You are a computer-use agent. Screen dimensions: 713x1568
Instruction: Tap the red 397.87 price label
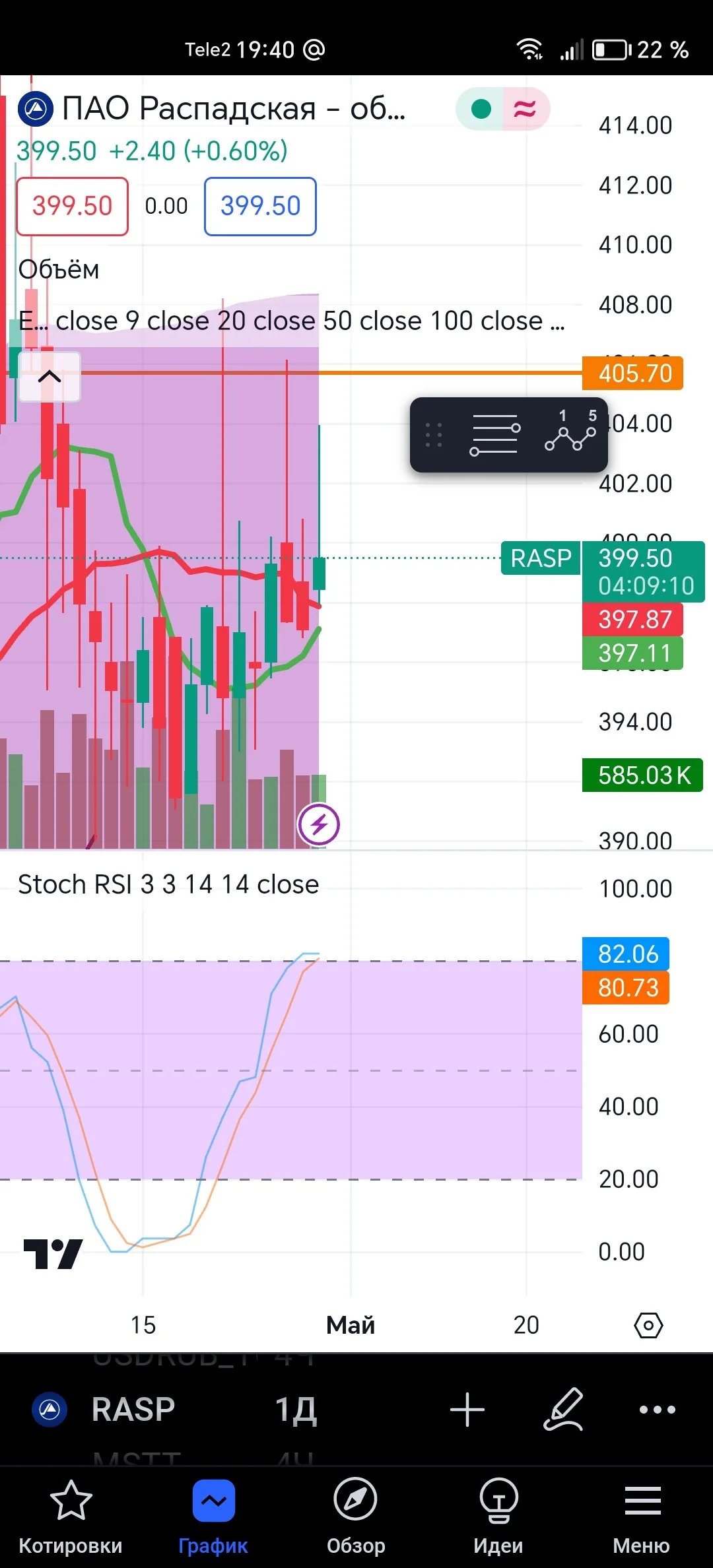click(633, 620)
